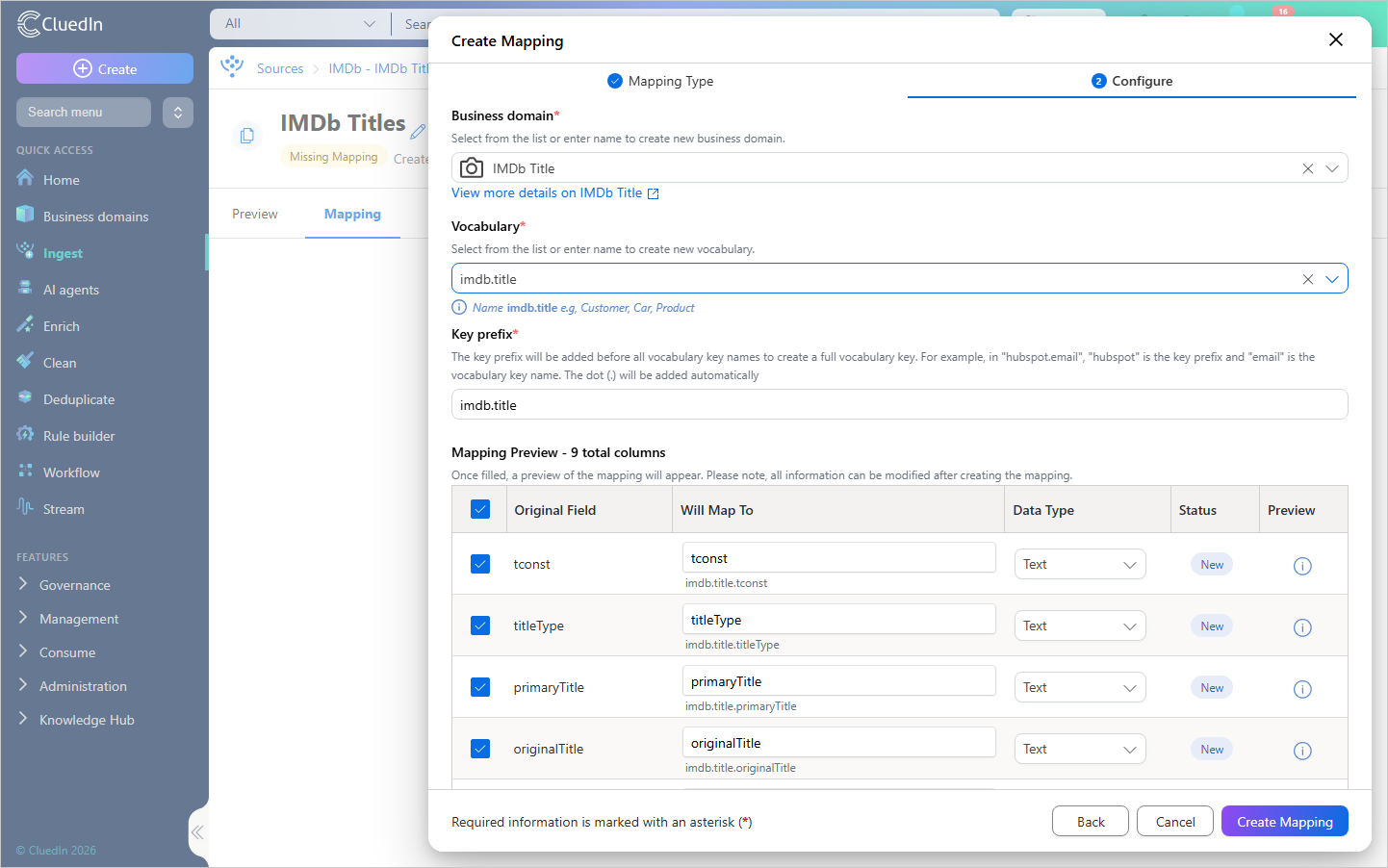Open preview info for originalTitle row
This screenshot has width=1388, height=868.
click(x=1302, y=751)
